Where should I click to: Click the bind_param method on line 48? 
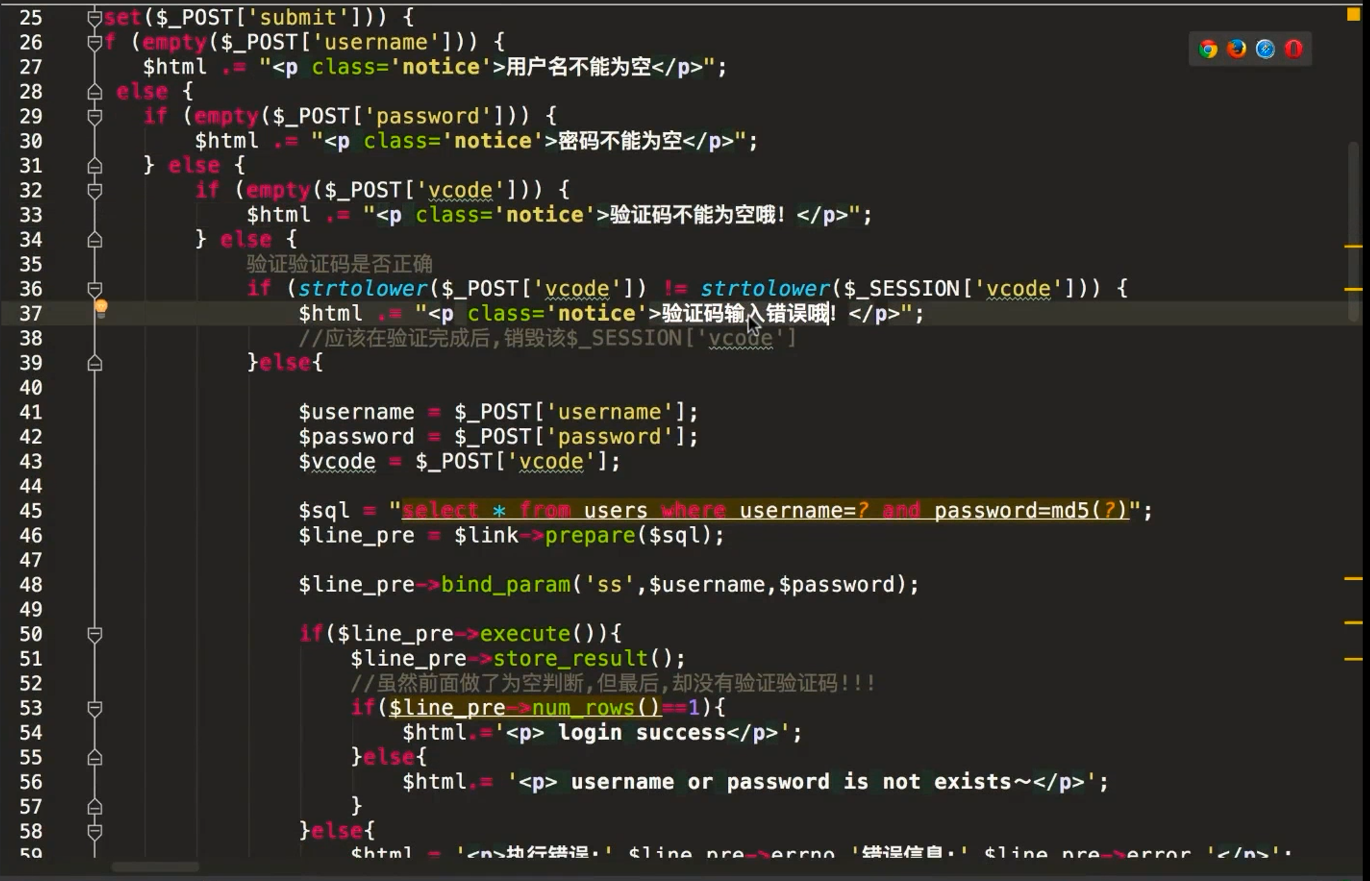(506, 585)
